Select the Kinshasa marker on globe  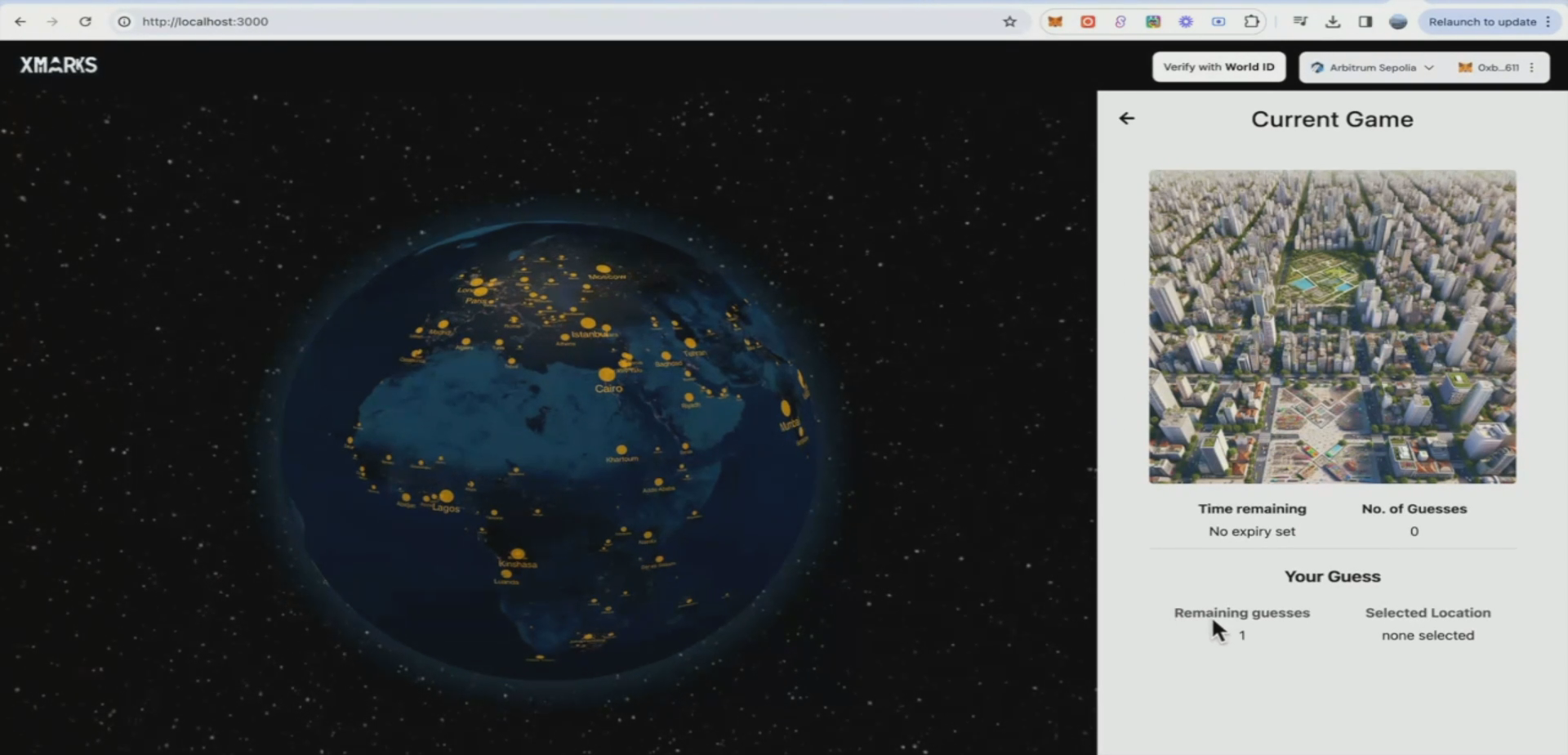pos(517,554)
